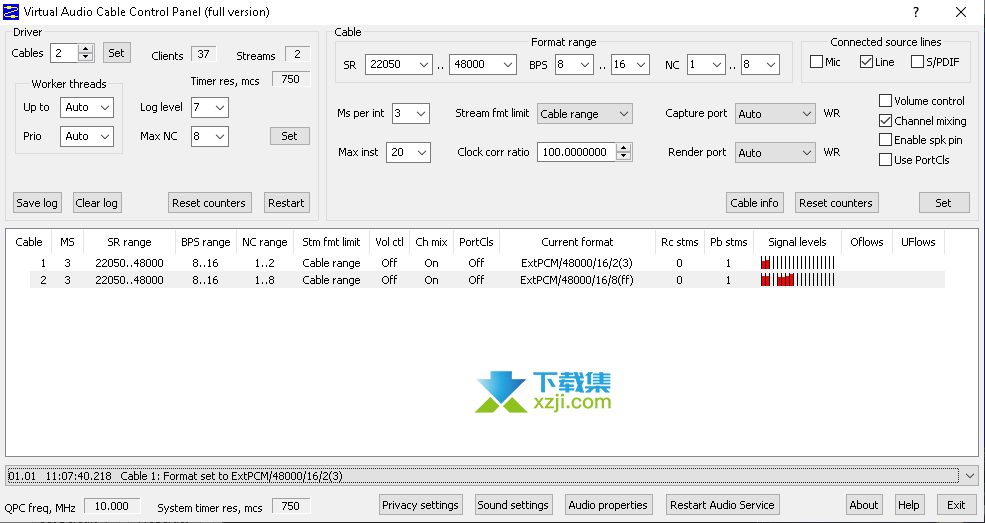The width and height of the screenshot is (985, 523).
Task: Open the Max inst dropdown
Action: tap(409, 153)
